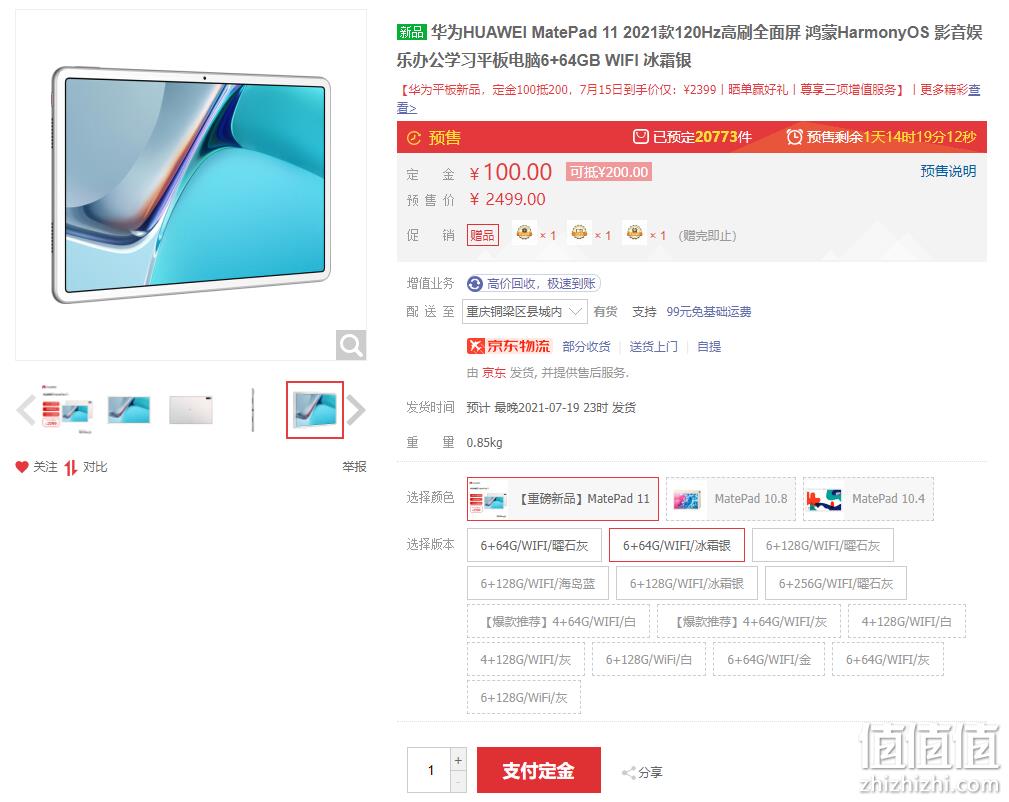Select the 6+128G/WIFI/海岛蓝 version option
The image size is (1009, 802).
click(537, 583)
